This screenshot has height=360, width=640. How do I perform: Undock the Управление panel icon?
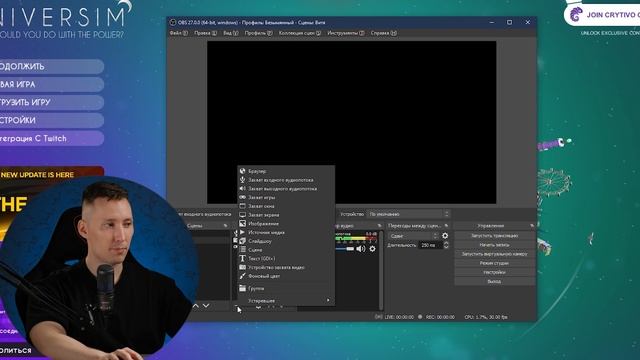(532, 226)
